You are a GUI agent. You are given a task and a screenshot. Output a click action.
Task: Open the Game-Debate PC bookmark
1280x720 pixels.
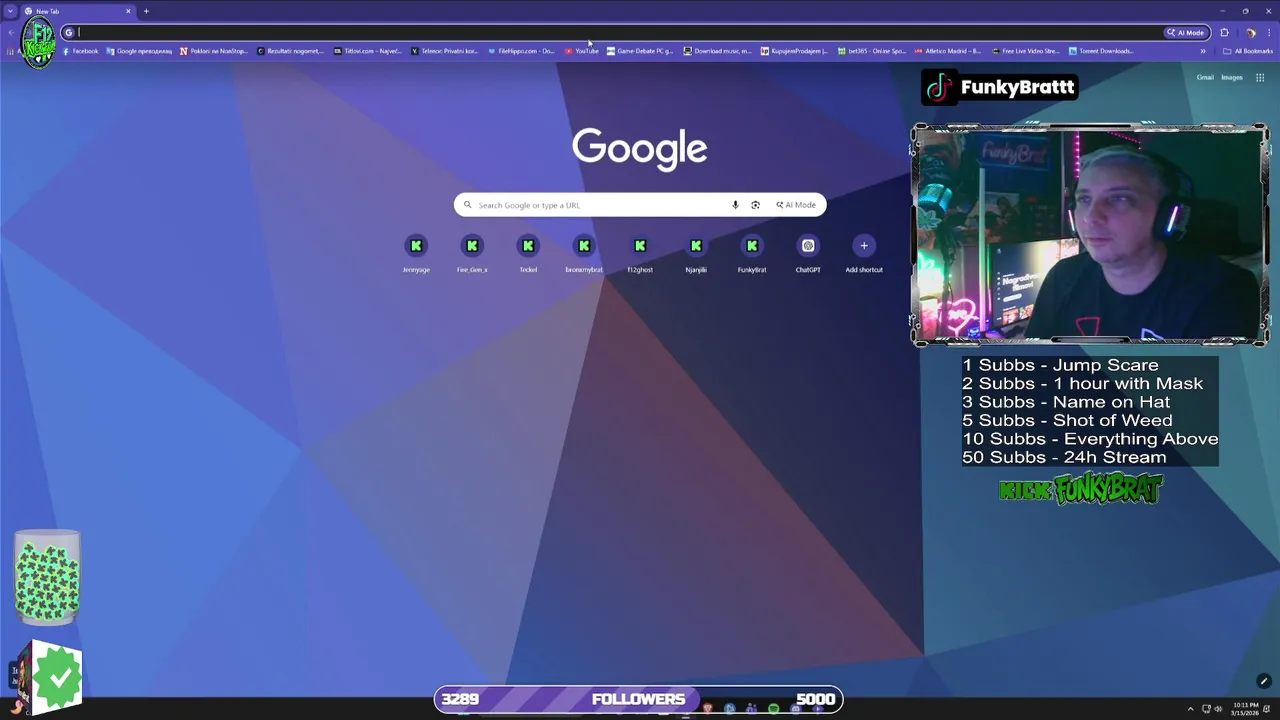point(640,51)
